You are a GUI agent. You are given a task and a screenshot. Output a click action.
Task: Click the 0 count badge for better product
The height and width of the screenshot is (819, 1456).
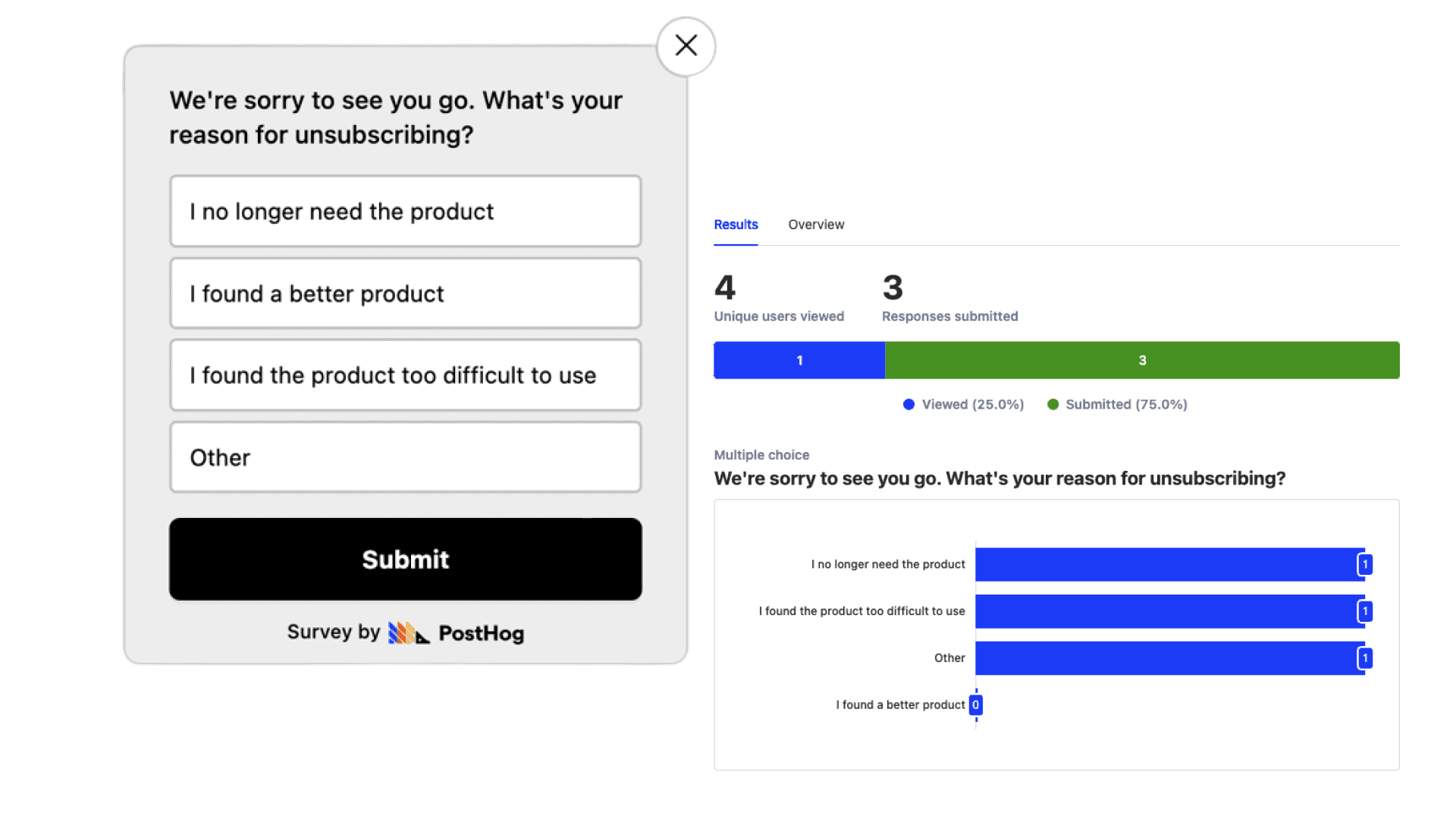[976, 705]
